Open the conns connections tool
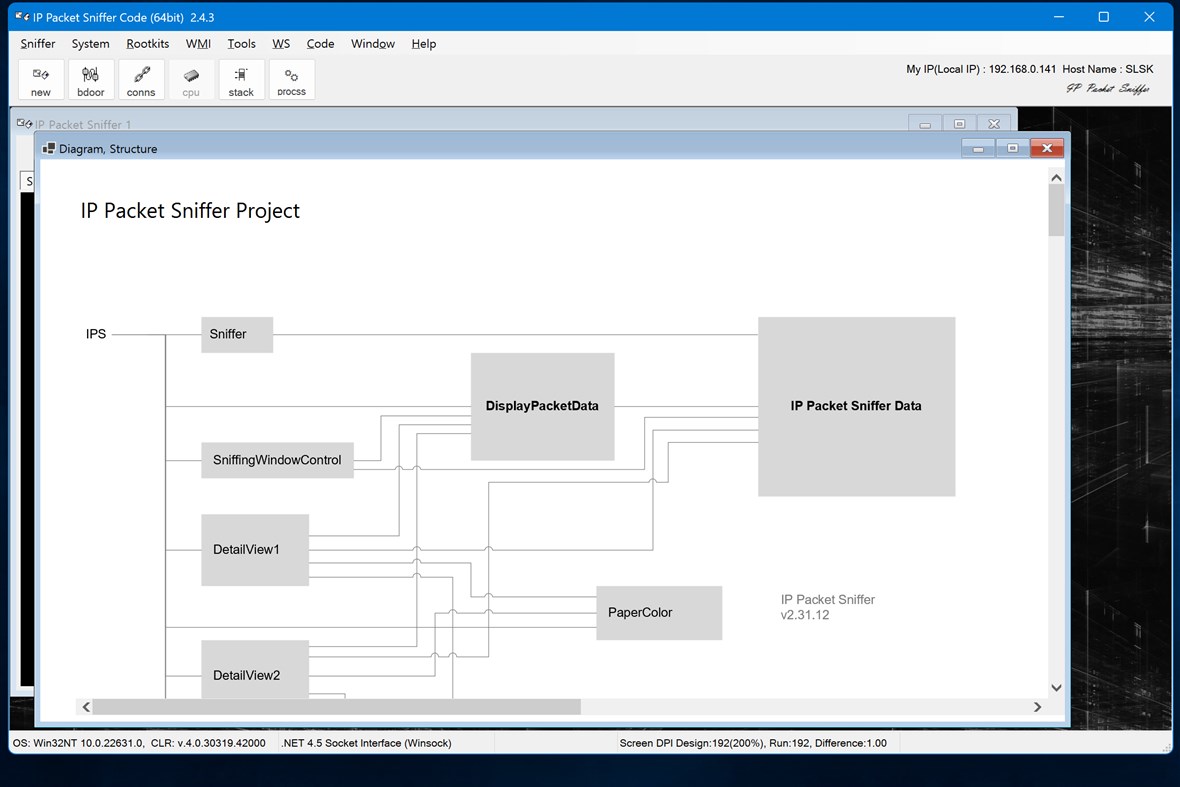The height and width of the screenshot is (787, 1180). [141, 80]
